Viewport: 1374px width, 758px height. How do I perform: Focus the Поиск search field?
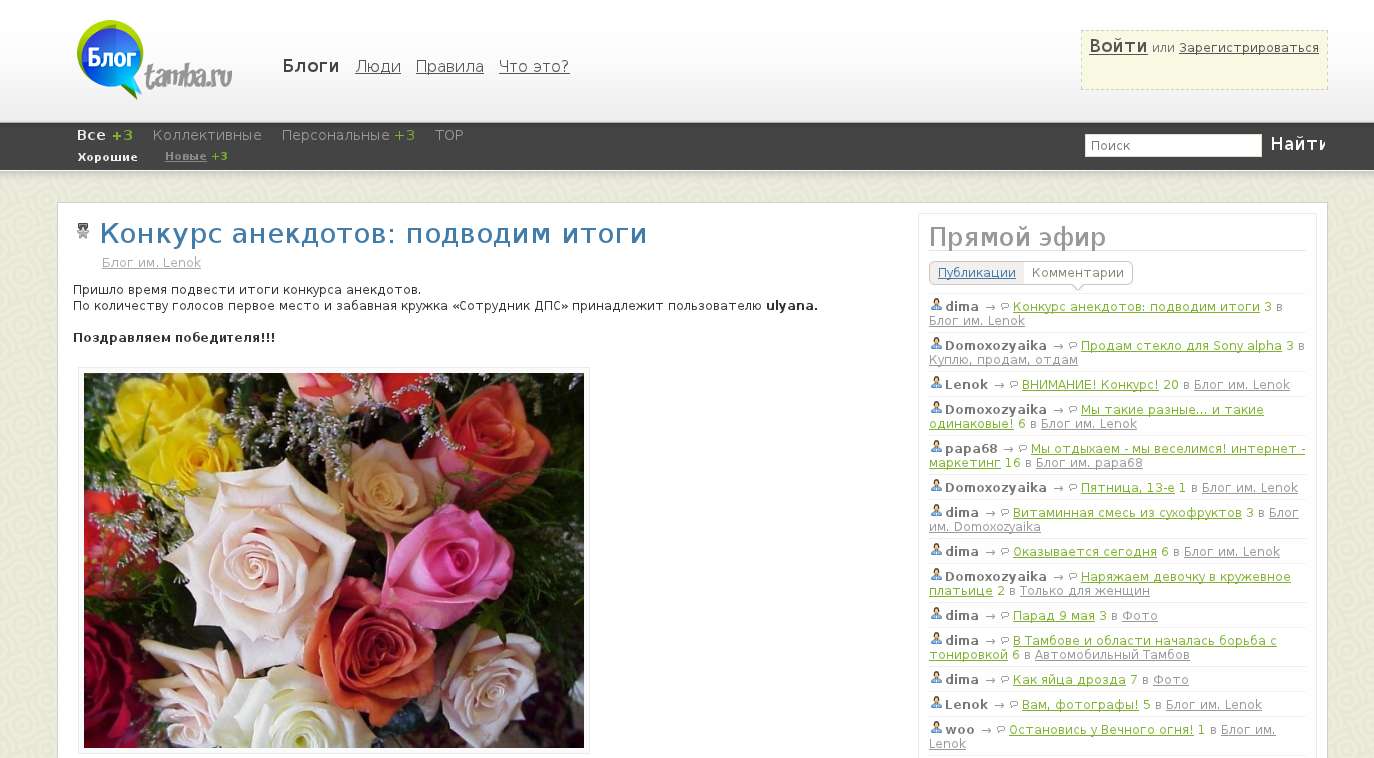(x=1173, y=145)
